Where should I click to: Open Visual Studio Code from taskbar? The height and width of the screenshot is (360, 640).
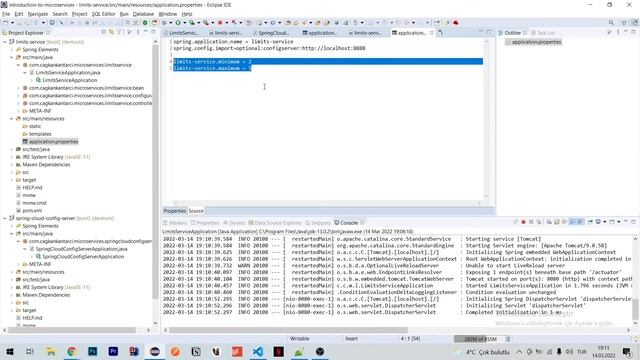coord(258,351)
